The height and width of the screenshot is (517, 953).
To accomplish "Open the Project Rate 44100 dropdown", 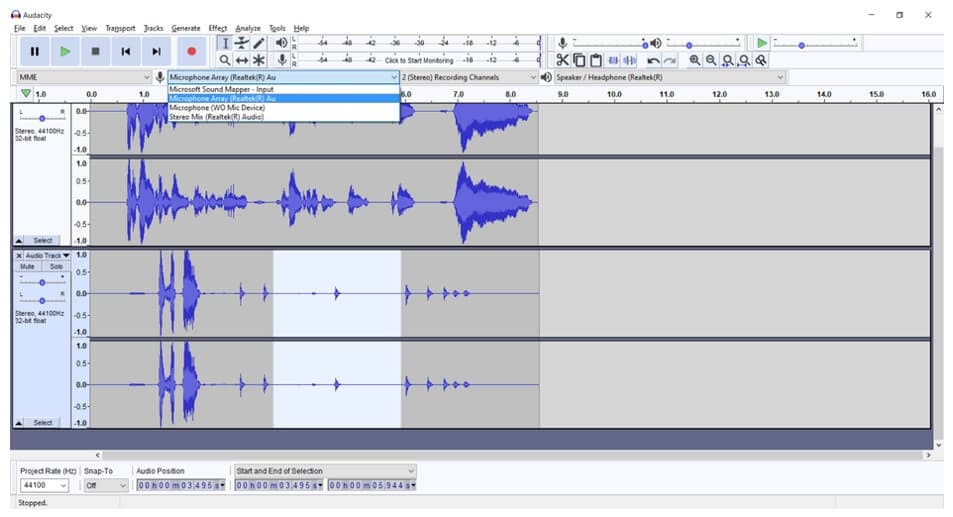I will (44, 485).
